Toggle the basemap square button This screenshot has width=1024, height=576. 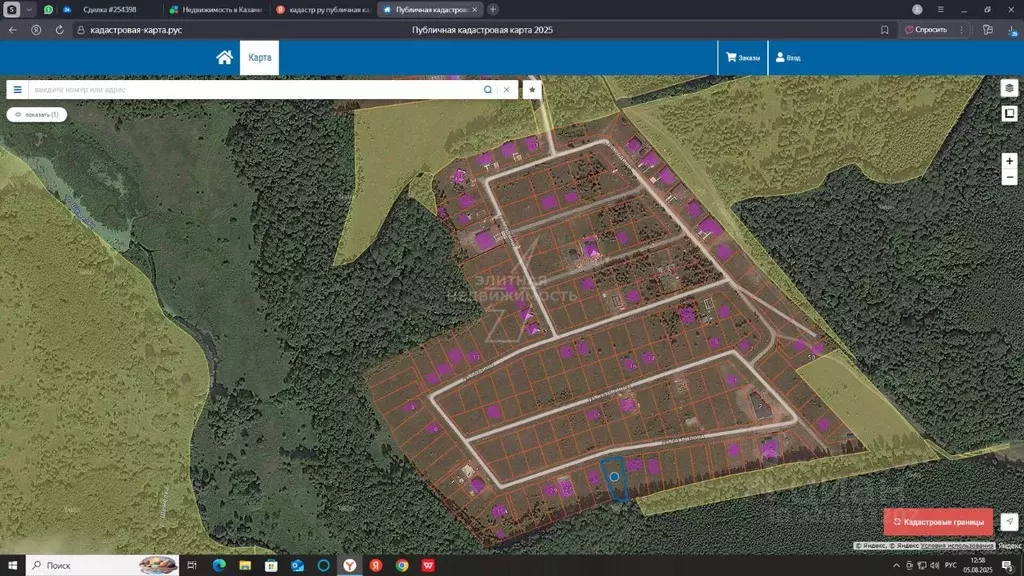(1009, 113)
